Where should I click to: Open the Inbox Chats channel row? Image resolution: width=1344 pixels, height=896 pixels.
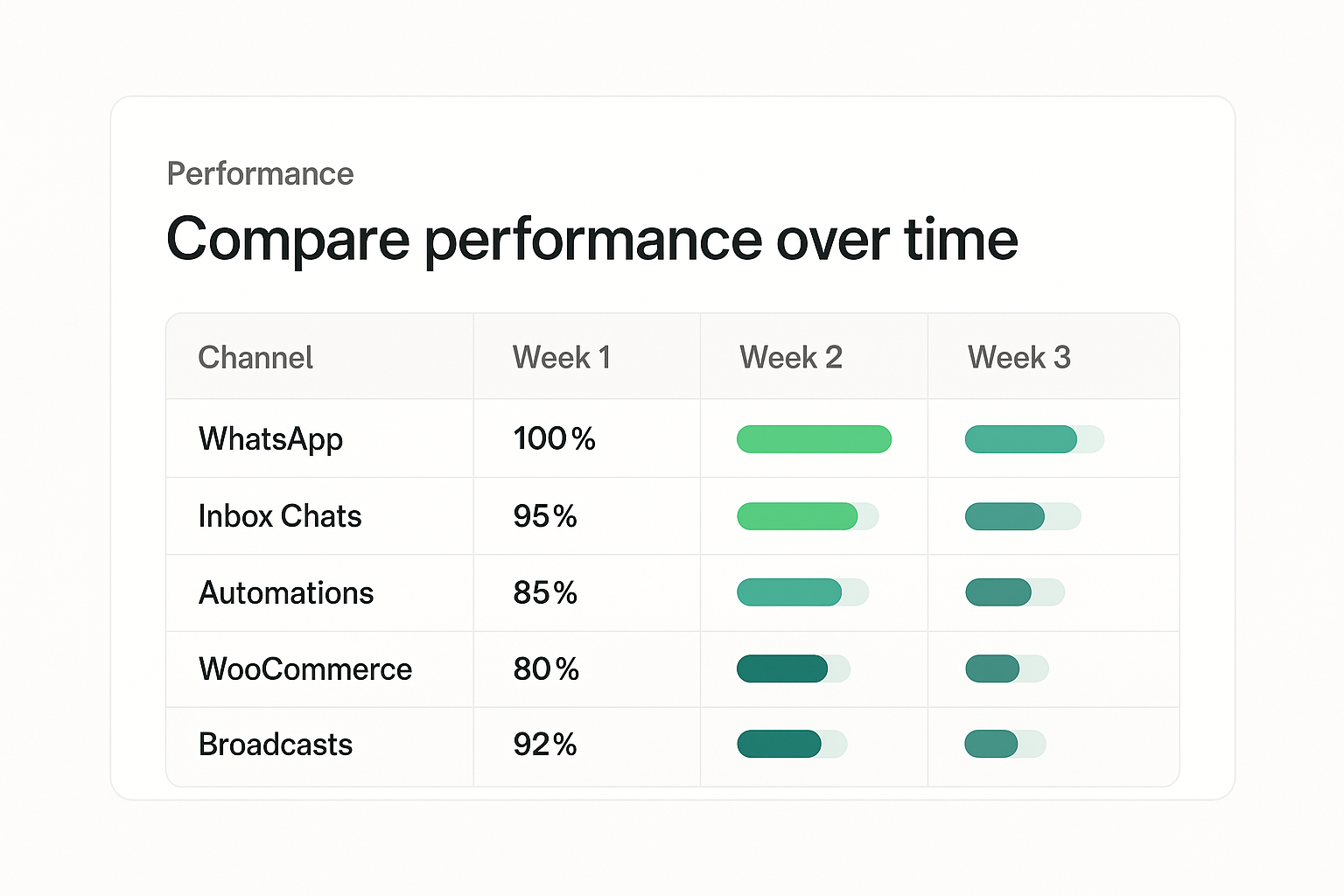pos(280,516)
